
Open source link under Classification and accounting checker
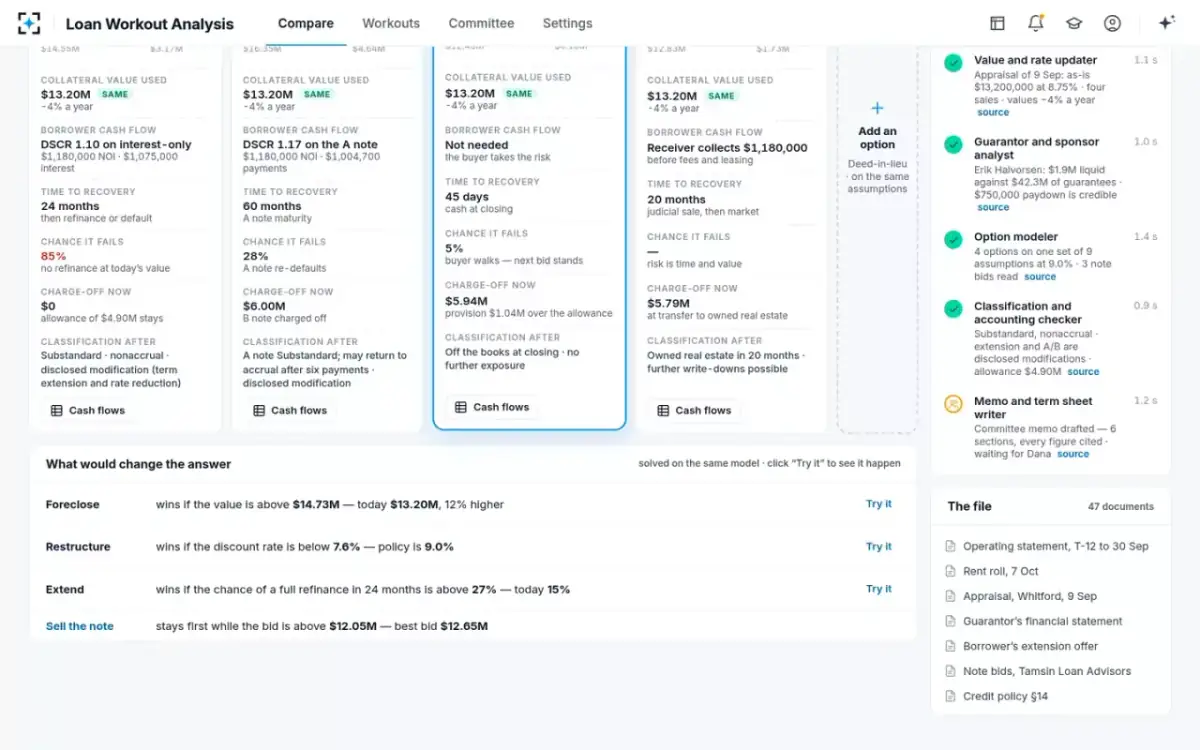tap(1083, 372)
